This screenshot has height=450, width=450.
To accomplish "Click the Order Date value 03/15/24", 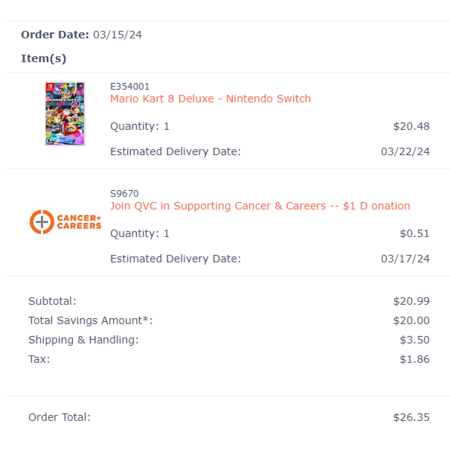I will [x=117, y=35].
